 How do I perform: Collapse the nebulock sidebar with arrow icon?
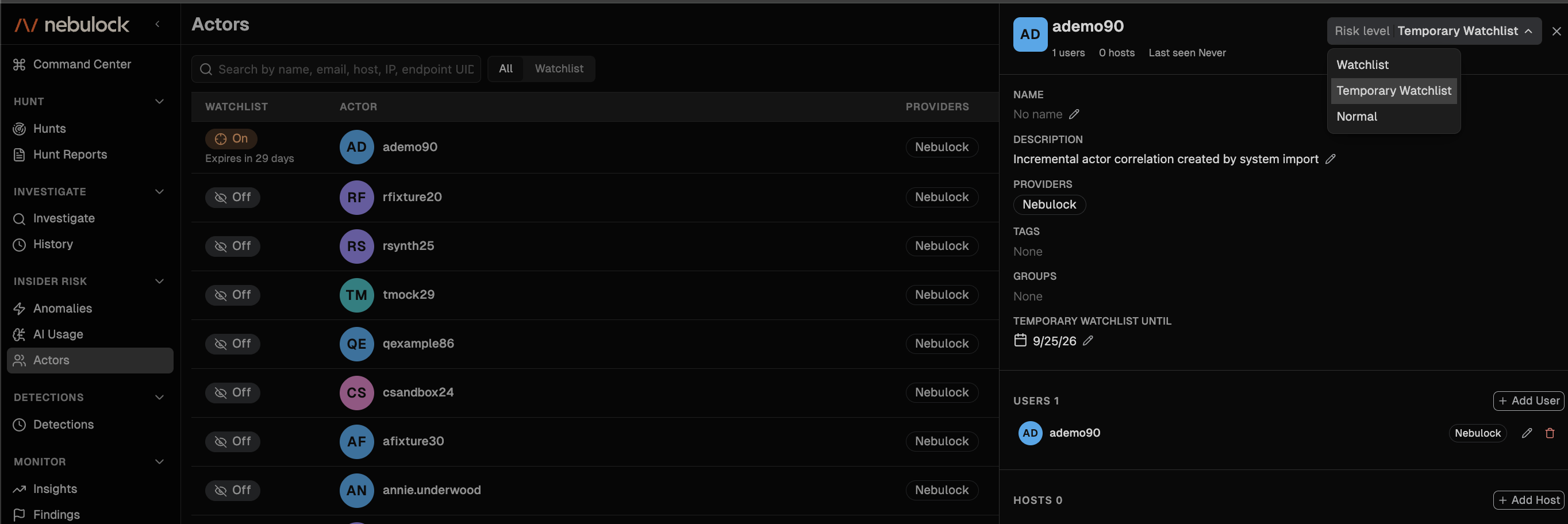pyautogui.click(x=157, y=24)
